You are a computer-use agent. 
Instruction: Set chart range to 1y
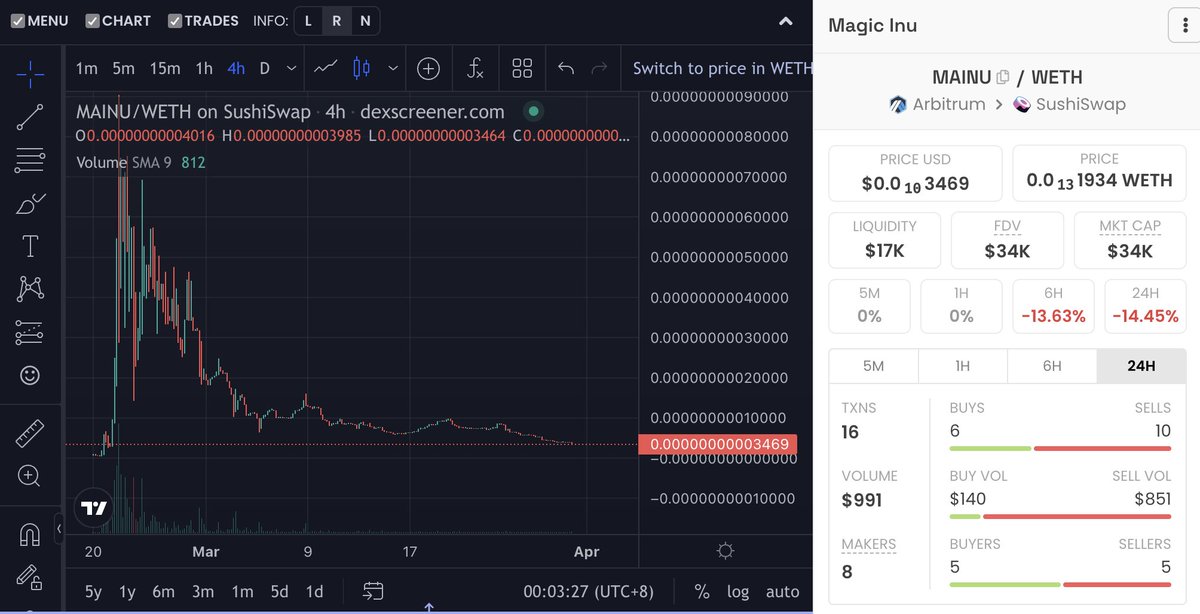click(127, 591)
